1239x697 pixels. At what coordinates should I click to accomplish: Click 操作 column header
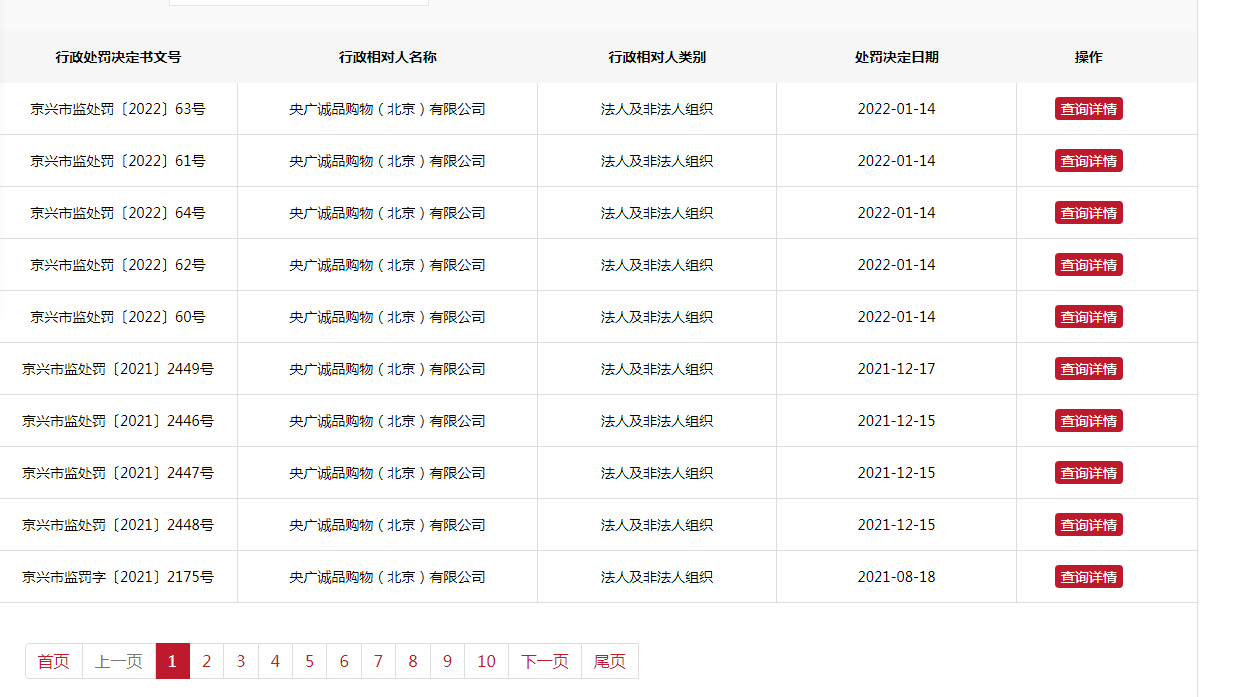[x=1088, y=57]
